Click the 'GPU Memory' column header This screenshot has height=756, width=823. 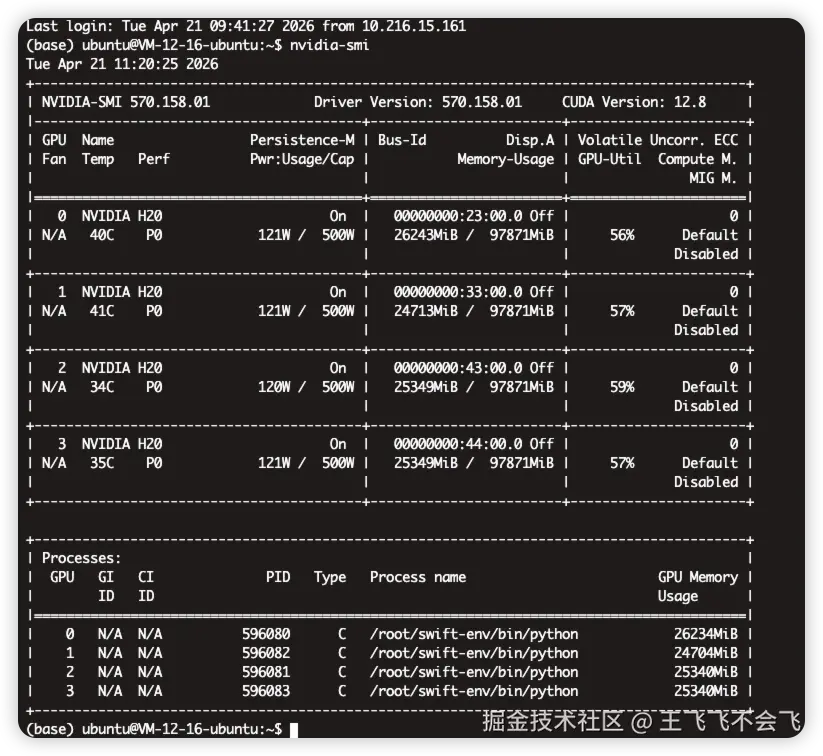(698, 577)
